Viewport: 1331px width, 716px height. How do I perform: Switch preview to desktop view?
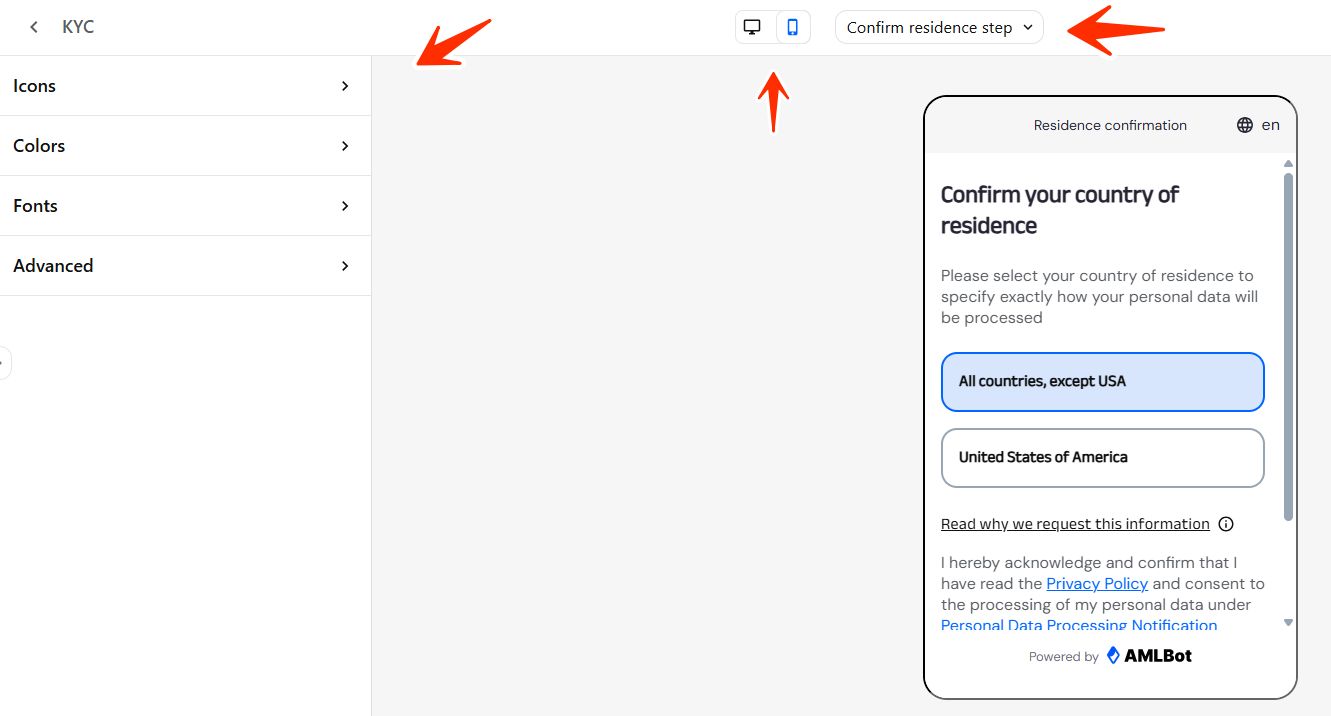[x=752, y=27]
